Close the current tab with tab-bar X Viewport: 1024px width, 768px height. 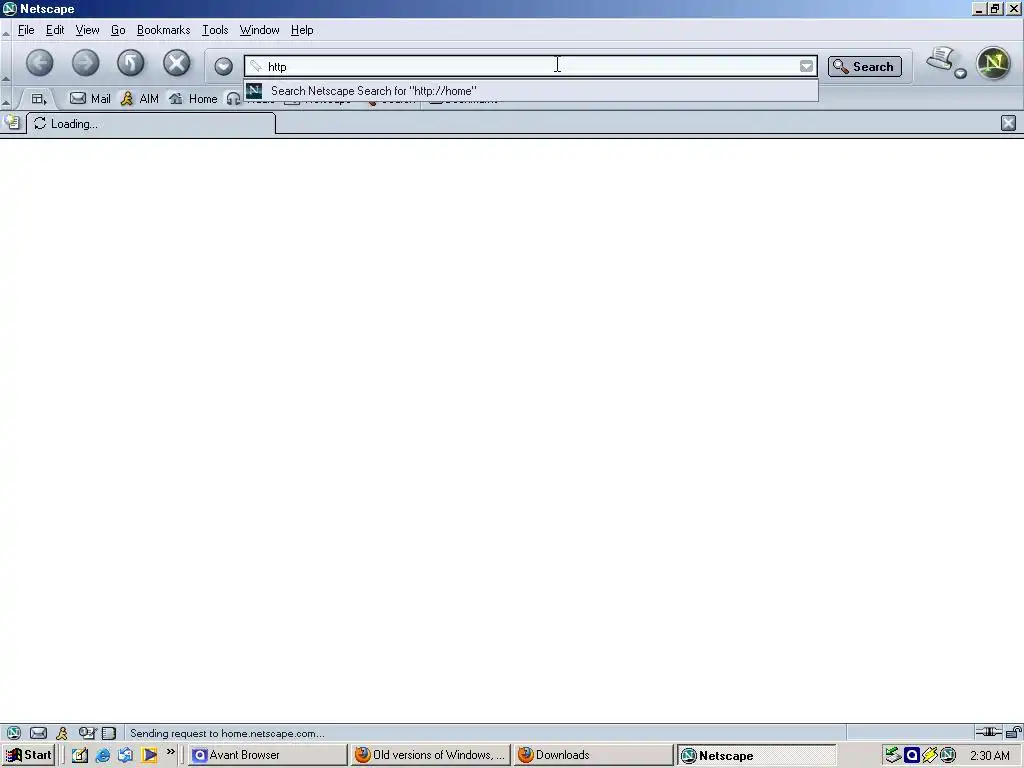[x=1008, y=123]
